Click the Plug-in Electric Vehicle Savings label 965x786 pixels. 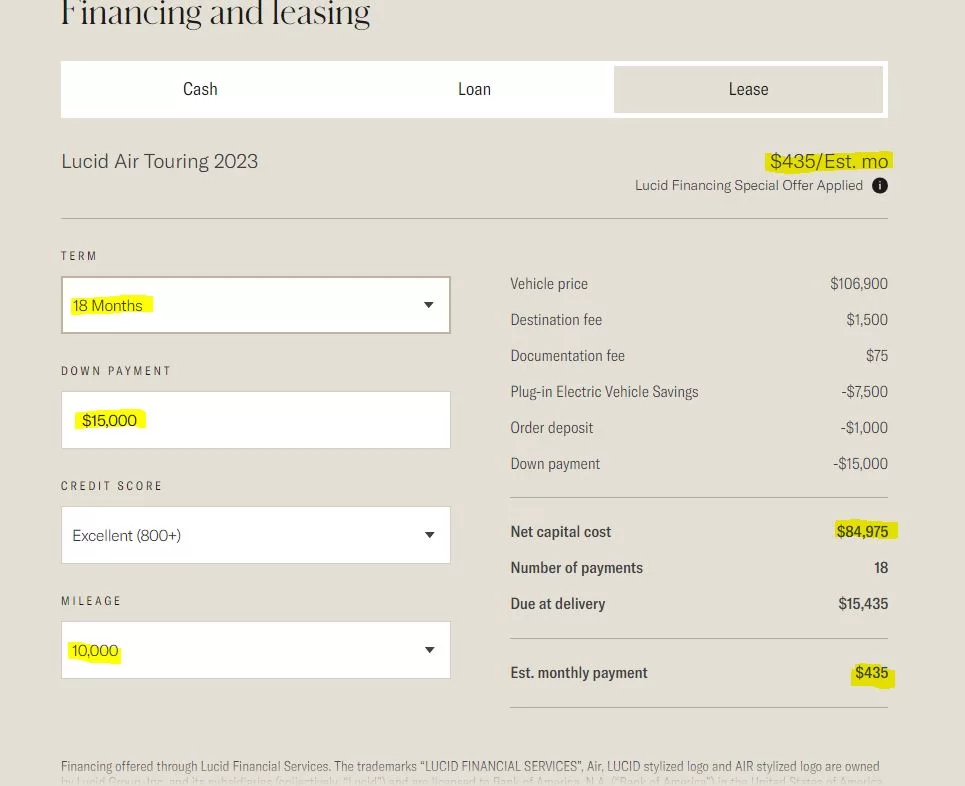point(604,392)
